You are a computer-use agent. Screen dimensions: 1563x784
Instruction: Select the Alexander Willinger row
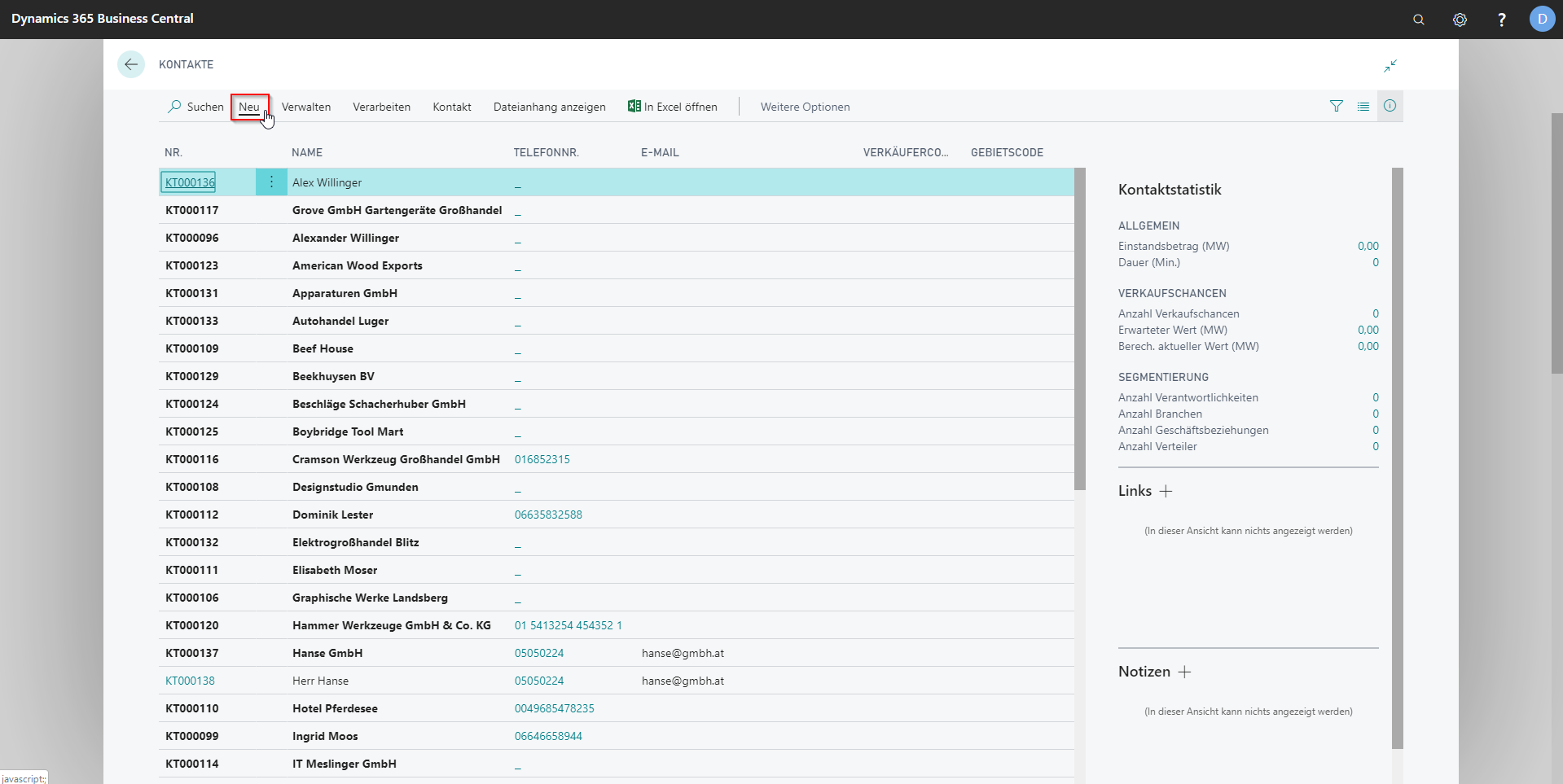tap(617, 238)
